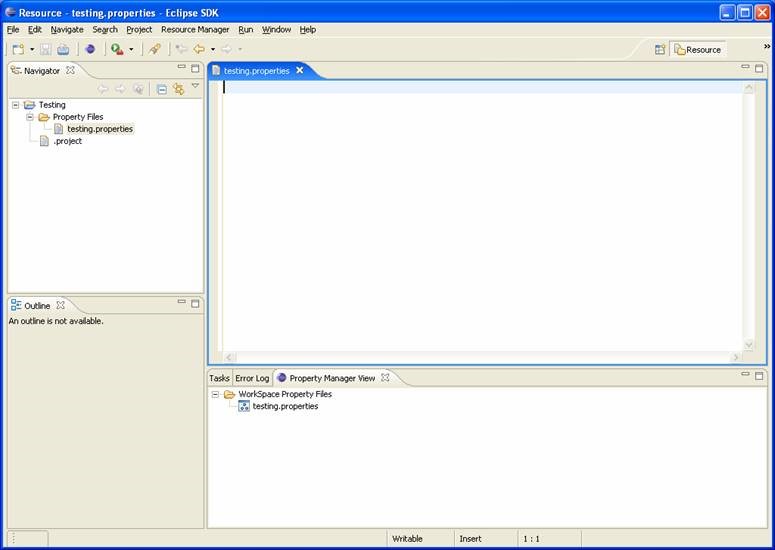775x550 pixels.
Task: Open the Navigator view menu triangle
Action: 195,86
